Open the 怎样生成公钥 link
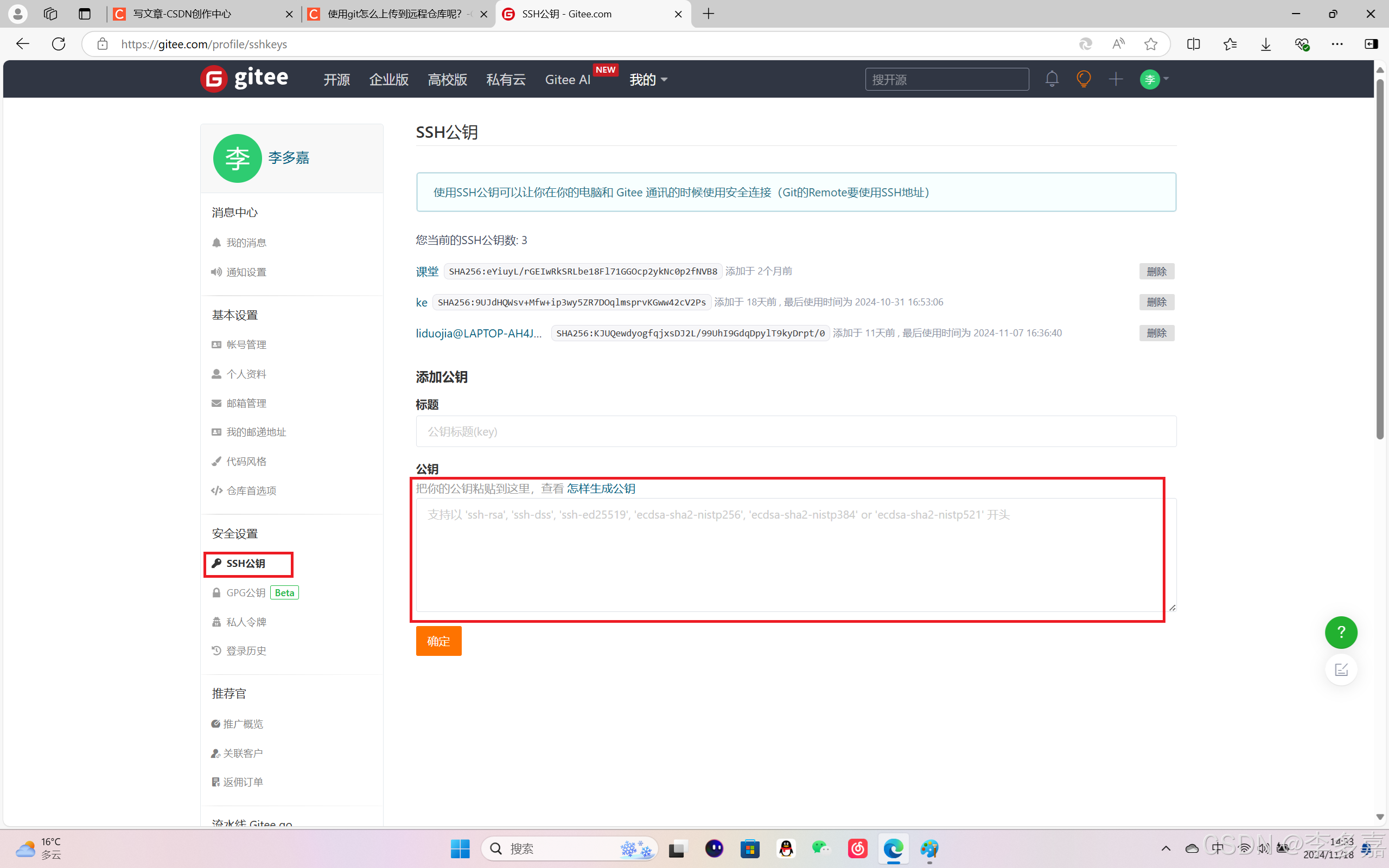This screenshot has width=1389, height=868. tap(601, 489)
